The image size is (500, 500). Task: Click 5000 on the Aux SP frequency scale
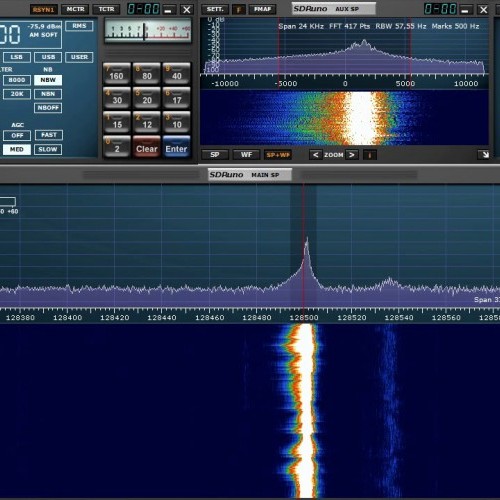(x=405, y=84)
